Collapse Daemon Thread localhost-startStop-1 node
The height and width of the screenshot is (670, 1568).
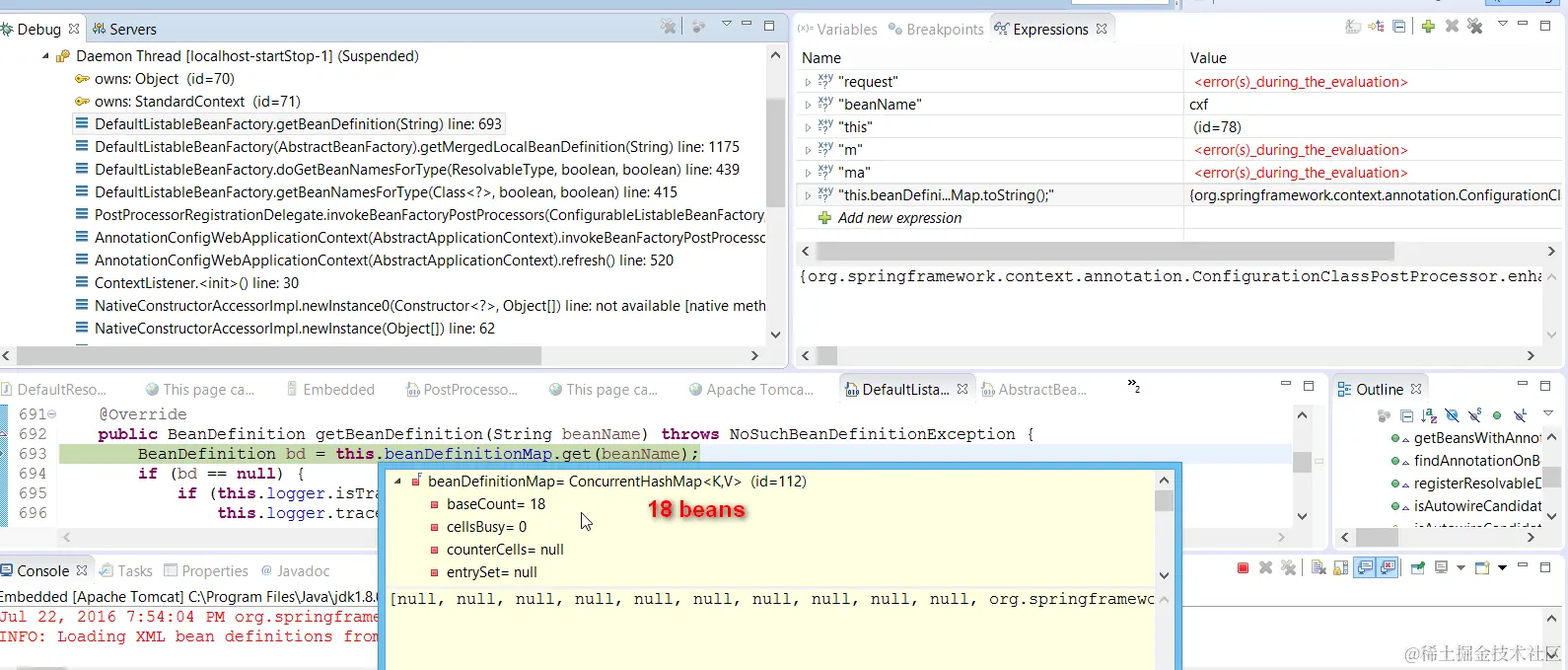(45, 56)
